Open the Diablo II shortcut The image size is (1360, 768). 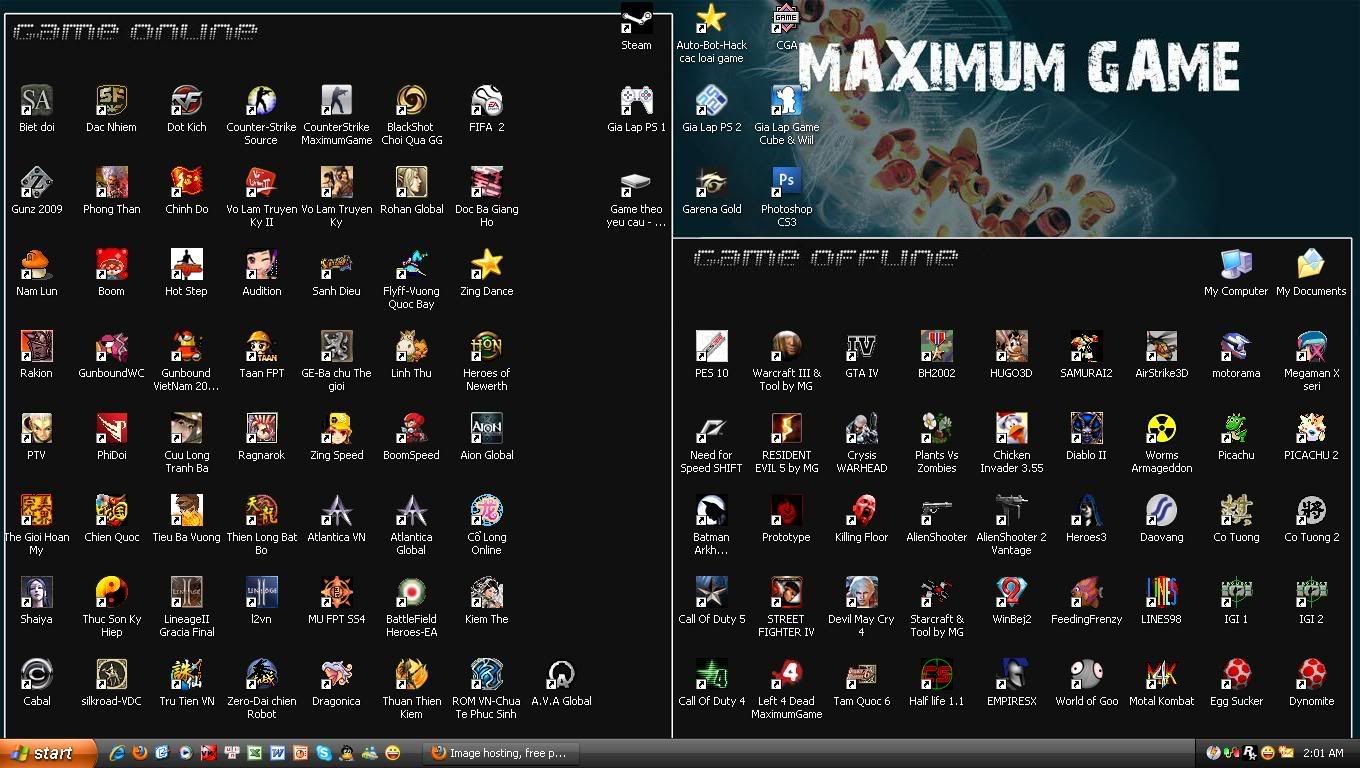[1086, 429]
